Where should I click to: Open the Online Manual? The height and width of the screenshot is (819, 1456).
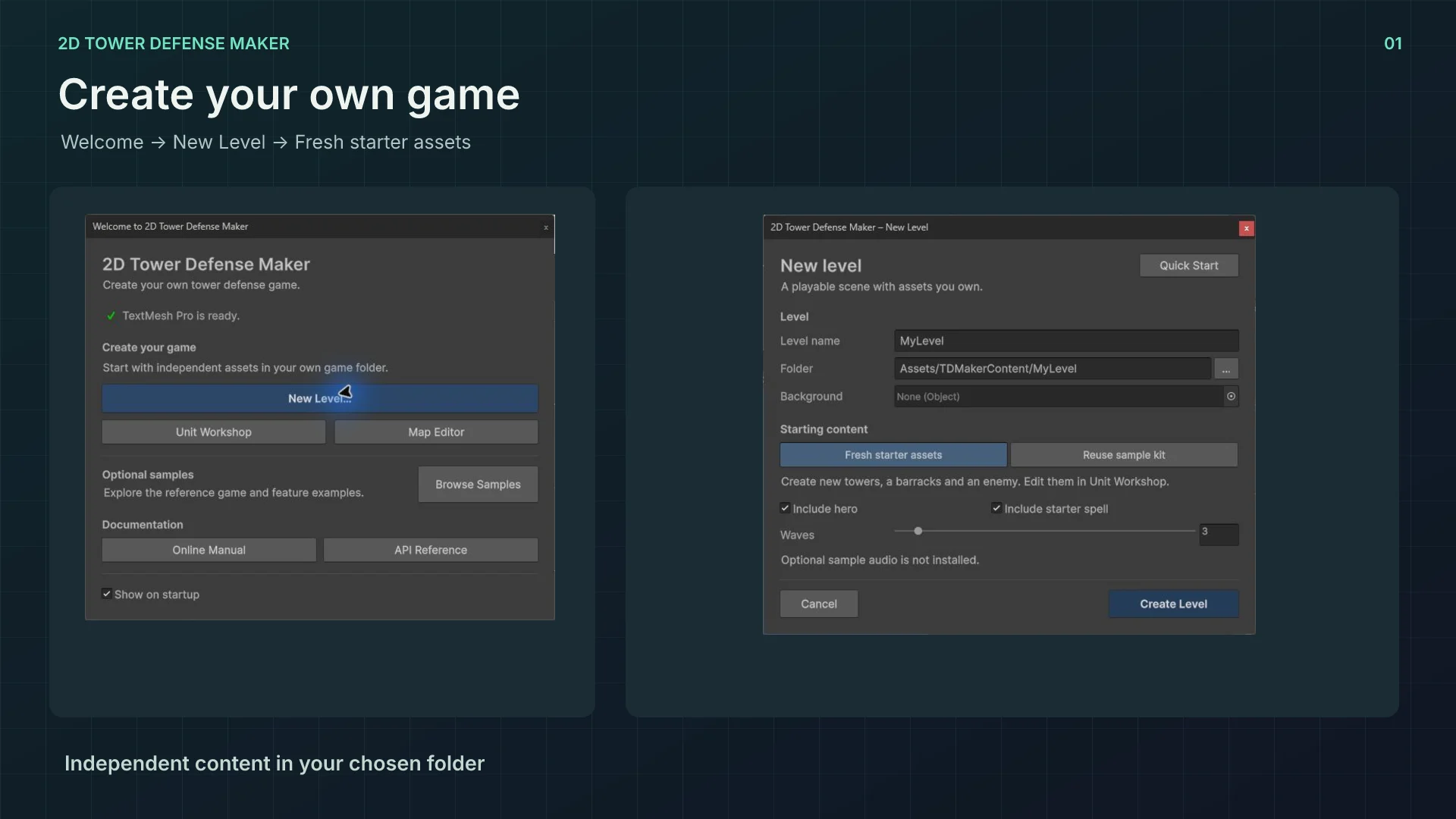click(x=209, y=550)
